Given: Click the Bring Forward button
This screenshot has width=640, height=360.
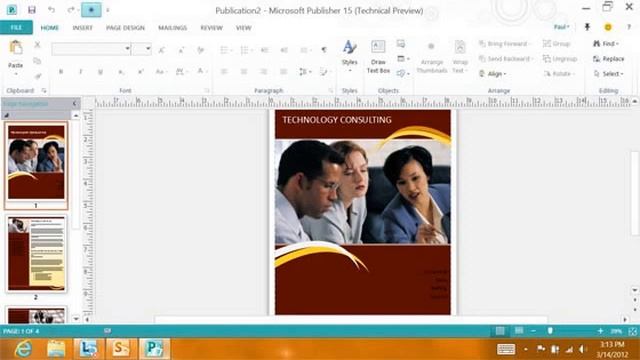Looking at the screenshot, I should (x=505, y=44).
